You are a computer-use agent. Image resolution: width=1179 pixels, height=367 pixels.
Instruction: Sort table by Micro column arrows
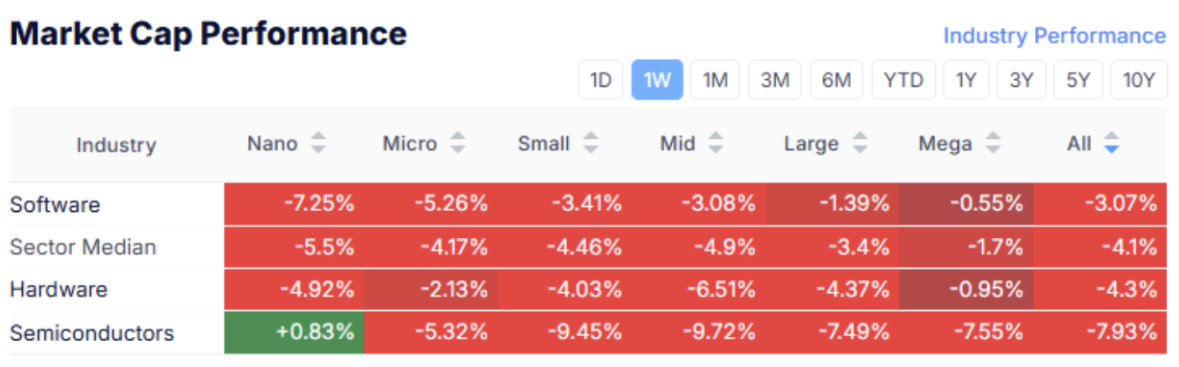point(458,144)
